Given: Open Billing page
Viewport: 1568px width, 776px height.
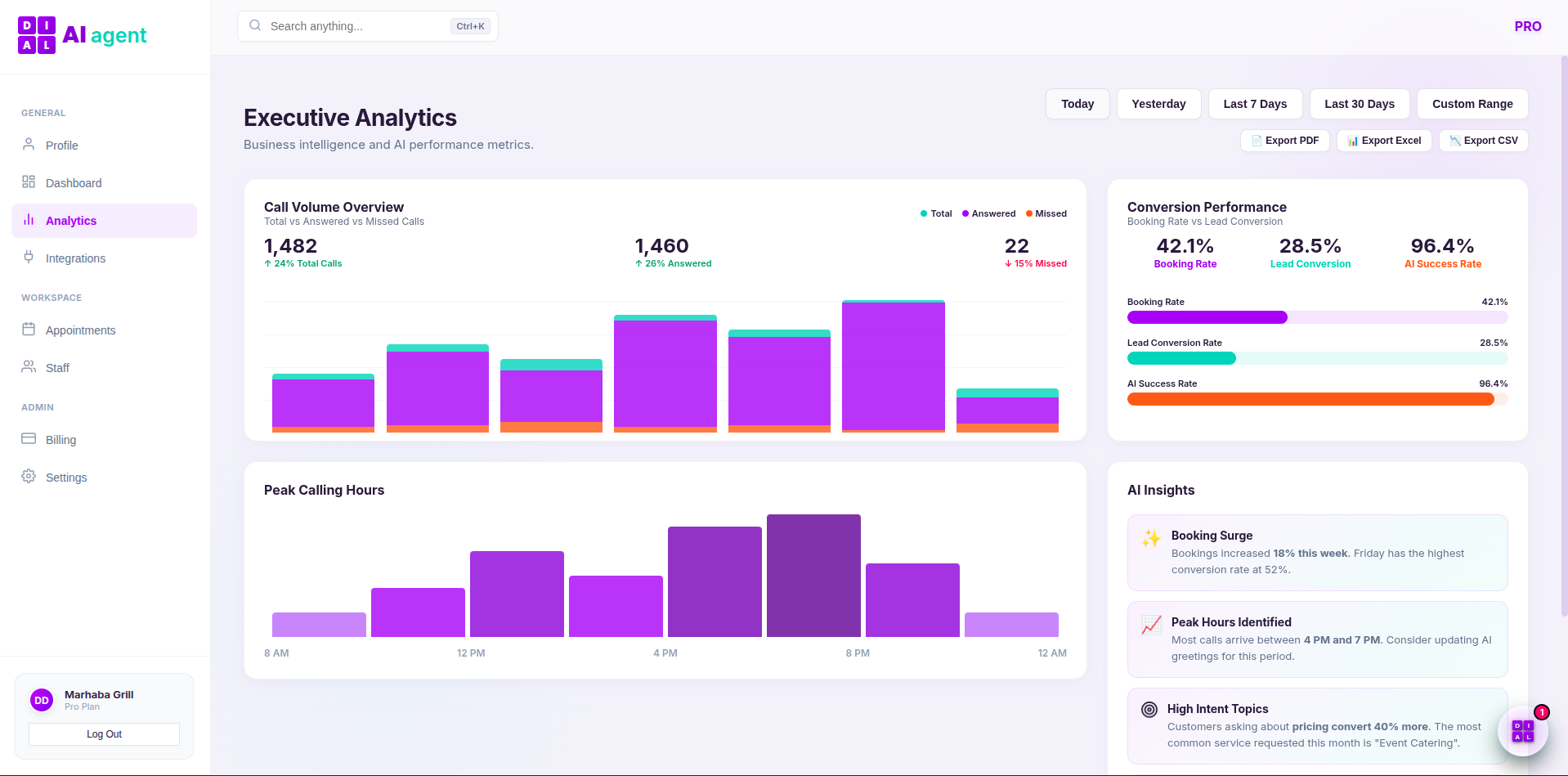Looking at the screenshot, I should [104, 440].
